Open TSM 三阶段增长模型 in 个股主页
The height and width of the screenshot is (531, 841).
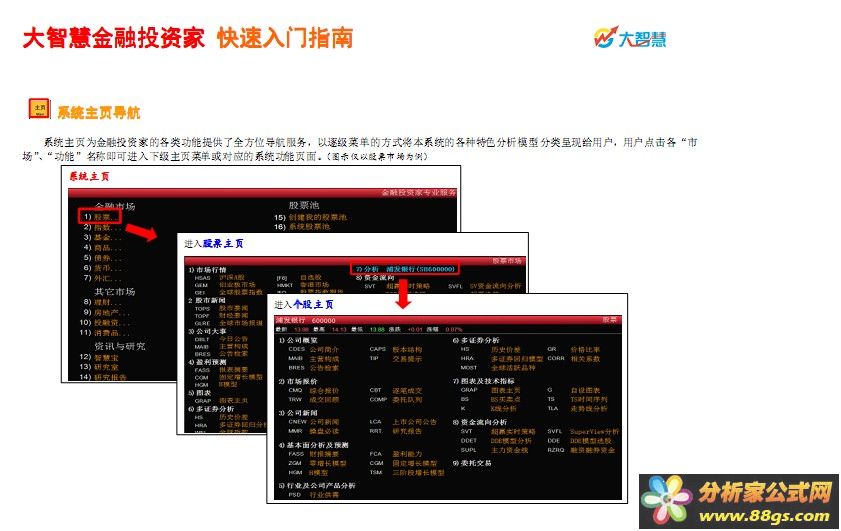(x=407, y=473)
